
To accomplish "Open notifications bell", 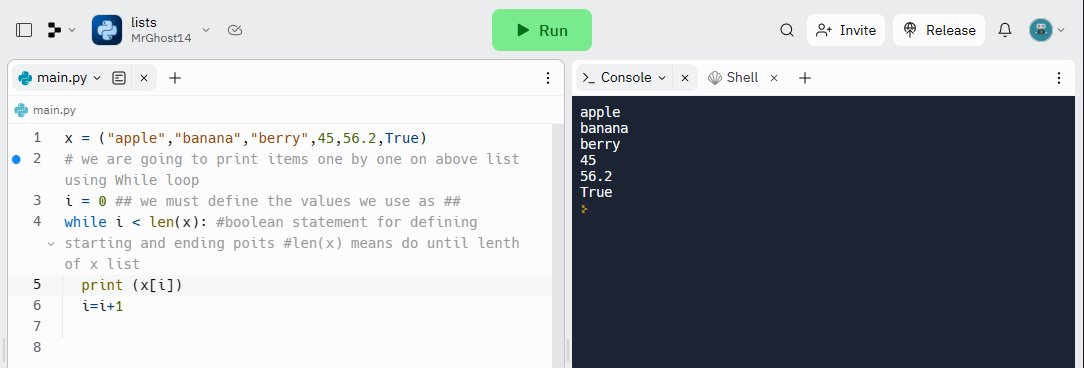I will point(1004,30).
